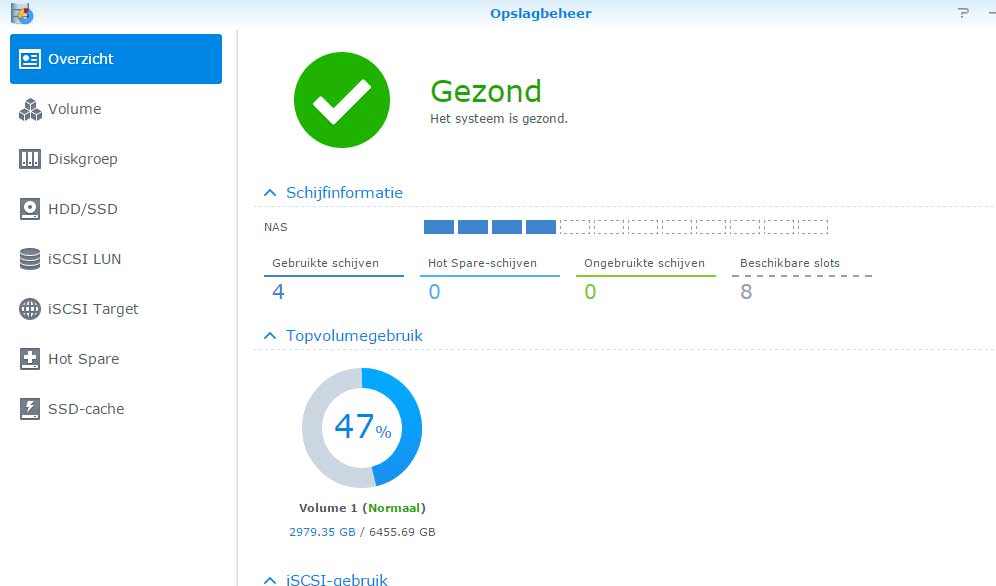This screenshot has height=586, width=996.
Task: Click the Opslagbeheer app icon in title bar
Action: pyautogui.click(x=21, y=13)
